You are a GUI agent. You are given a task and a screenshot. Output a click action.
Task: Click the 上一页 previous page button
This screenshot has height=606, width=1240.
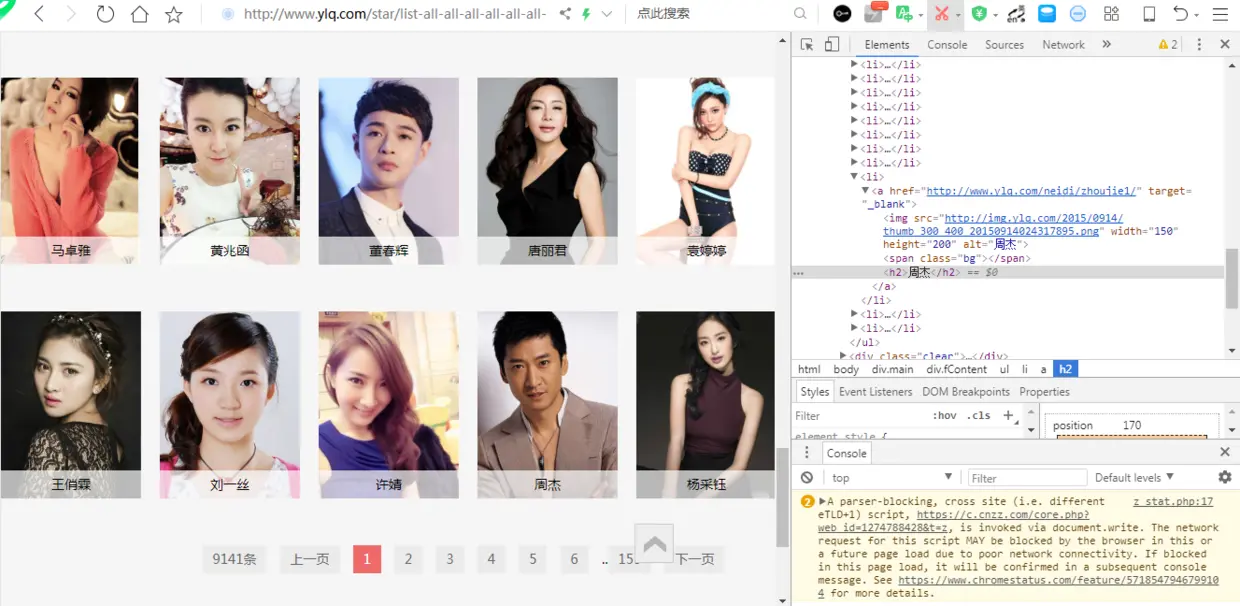[310, 559]
